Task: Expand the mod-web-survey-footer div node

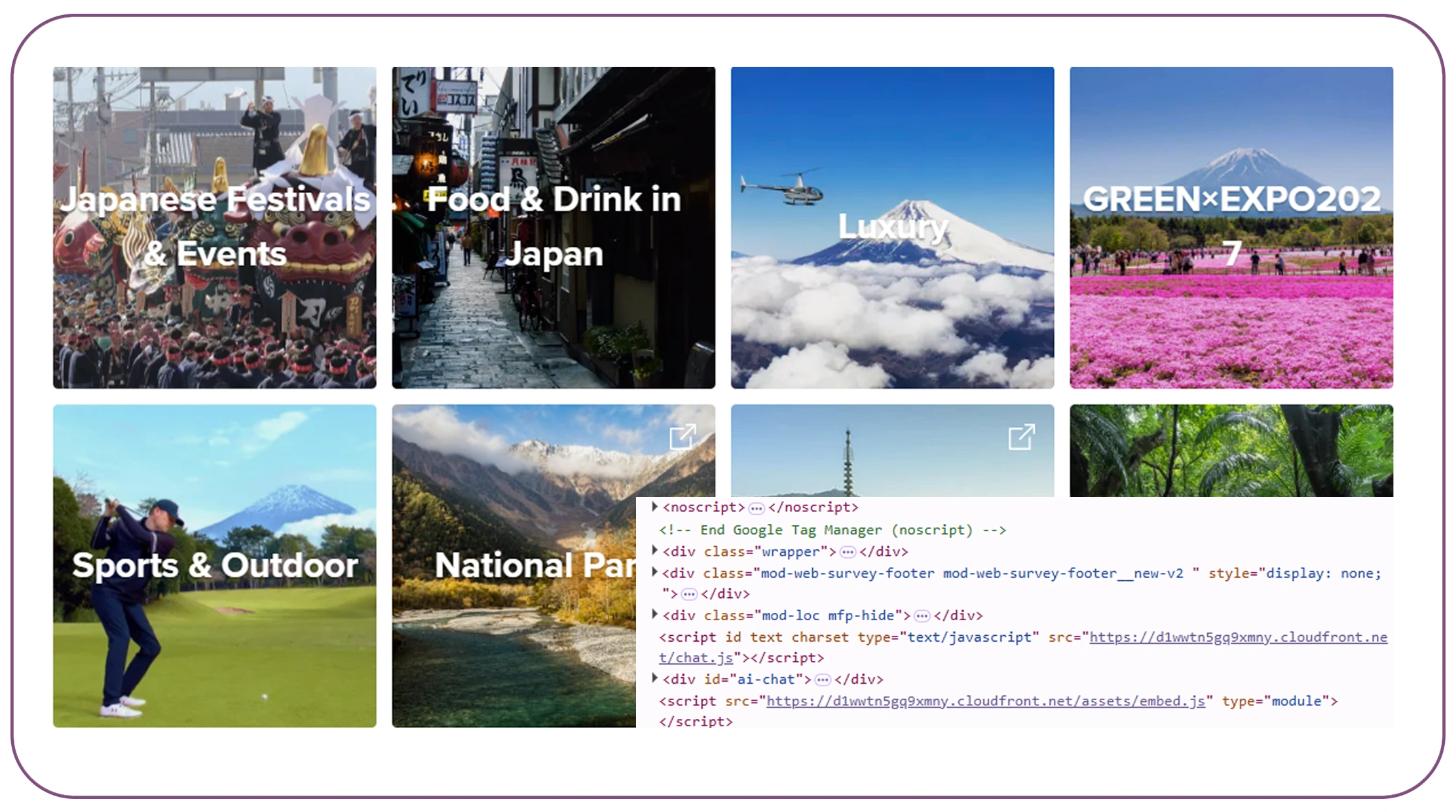Action: click(654, 572)
